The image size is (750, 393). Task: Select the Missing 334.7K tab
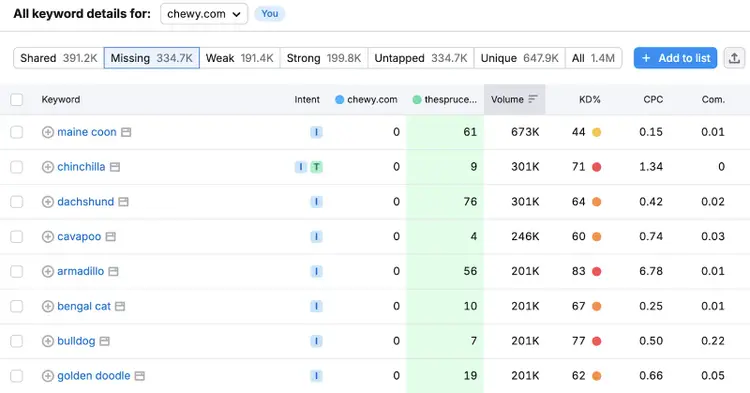point(152,58)
